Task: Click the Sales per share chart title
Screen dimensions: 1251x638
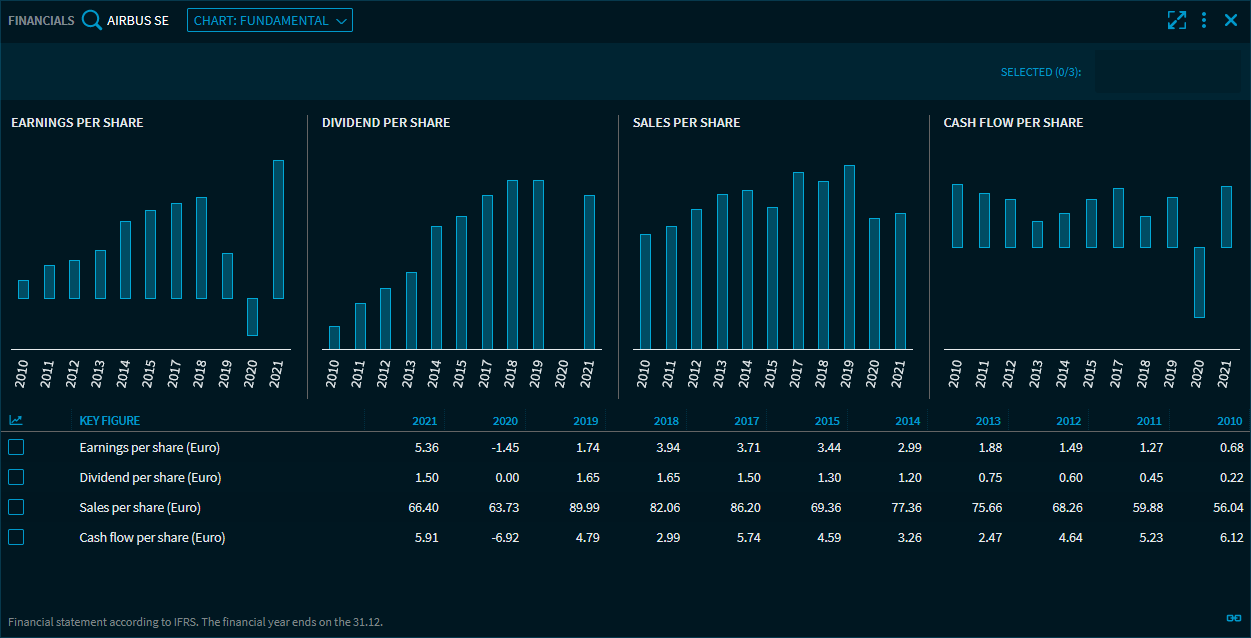Action: pyautogui.click(x=686, y=122)
